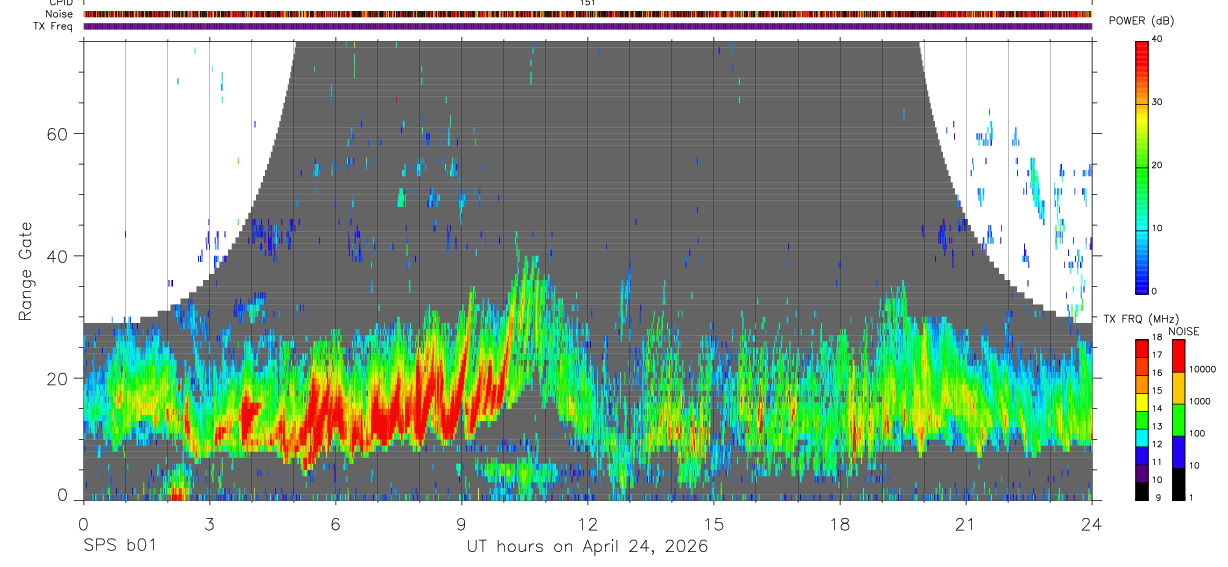Click the '13' label on TX FRQ scale
This screenshot has height=567, width=1228.
pos(1157,427)
